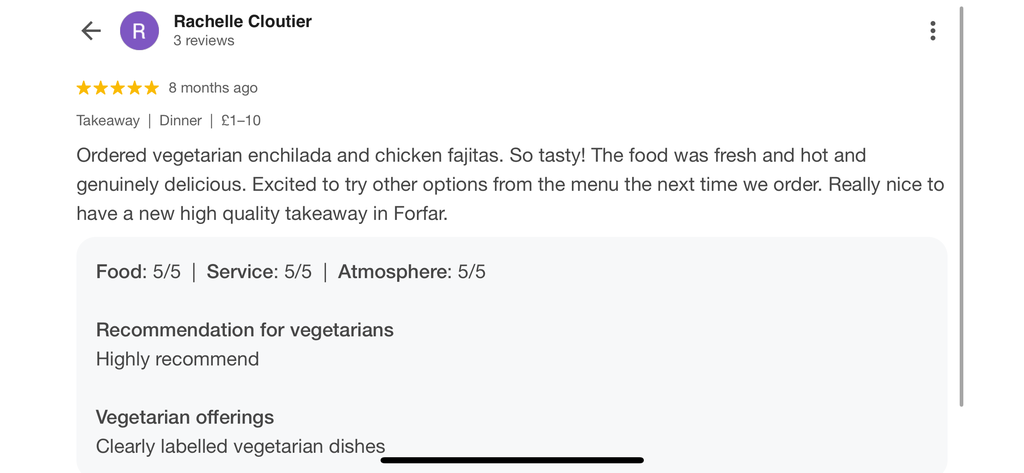Screen dimensions: 1024x473
Task: Click the Highly recommend text
Action: 178,359
